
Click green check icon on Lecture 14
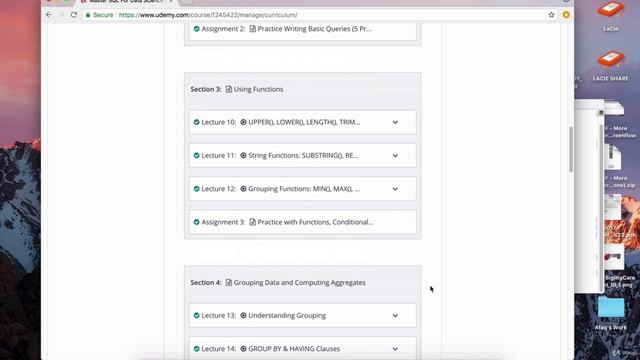click(196, 349)
